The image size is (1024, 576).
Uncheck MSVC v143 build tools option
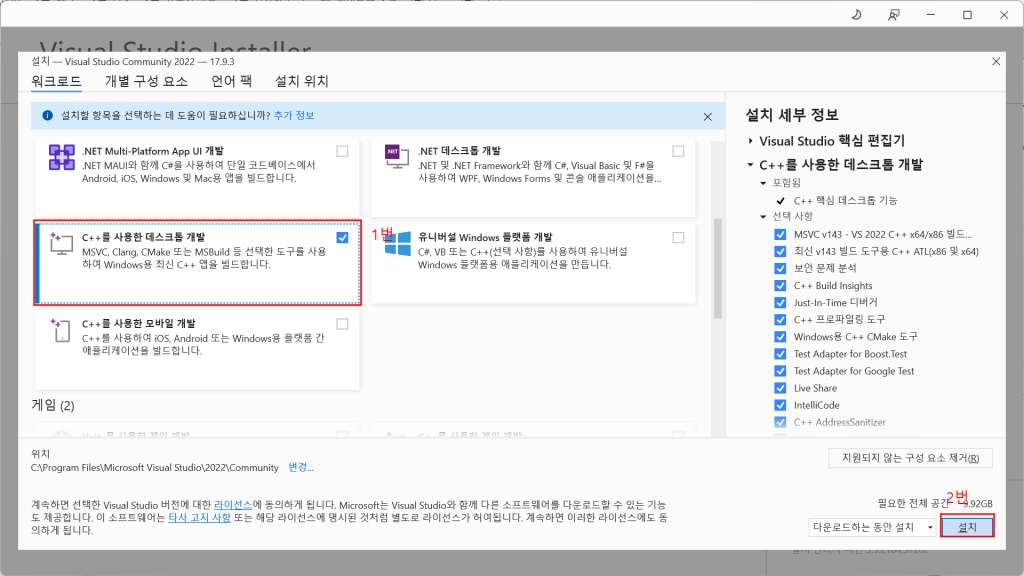(780, 234)
